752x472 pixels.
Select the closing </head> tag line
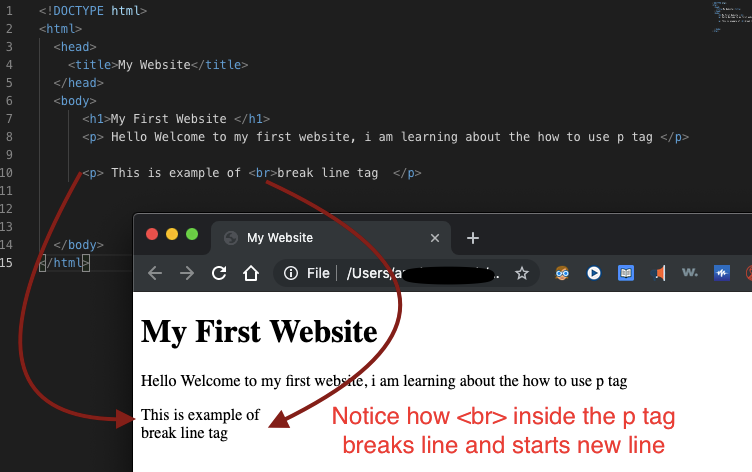(x=78, y=83)
